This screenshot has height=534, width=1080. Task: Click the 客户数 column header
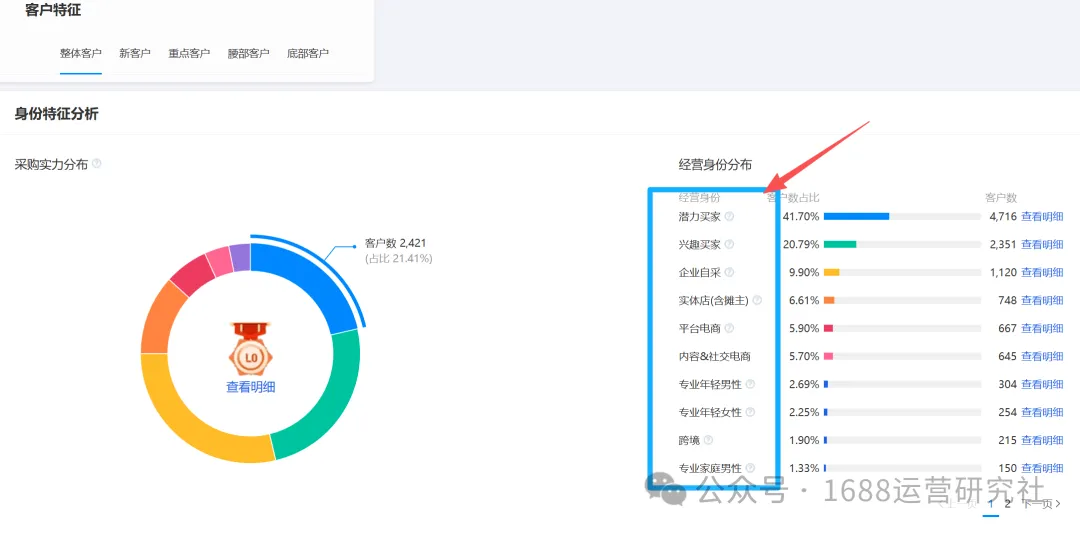click(1001, 198)
